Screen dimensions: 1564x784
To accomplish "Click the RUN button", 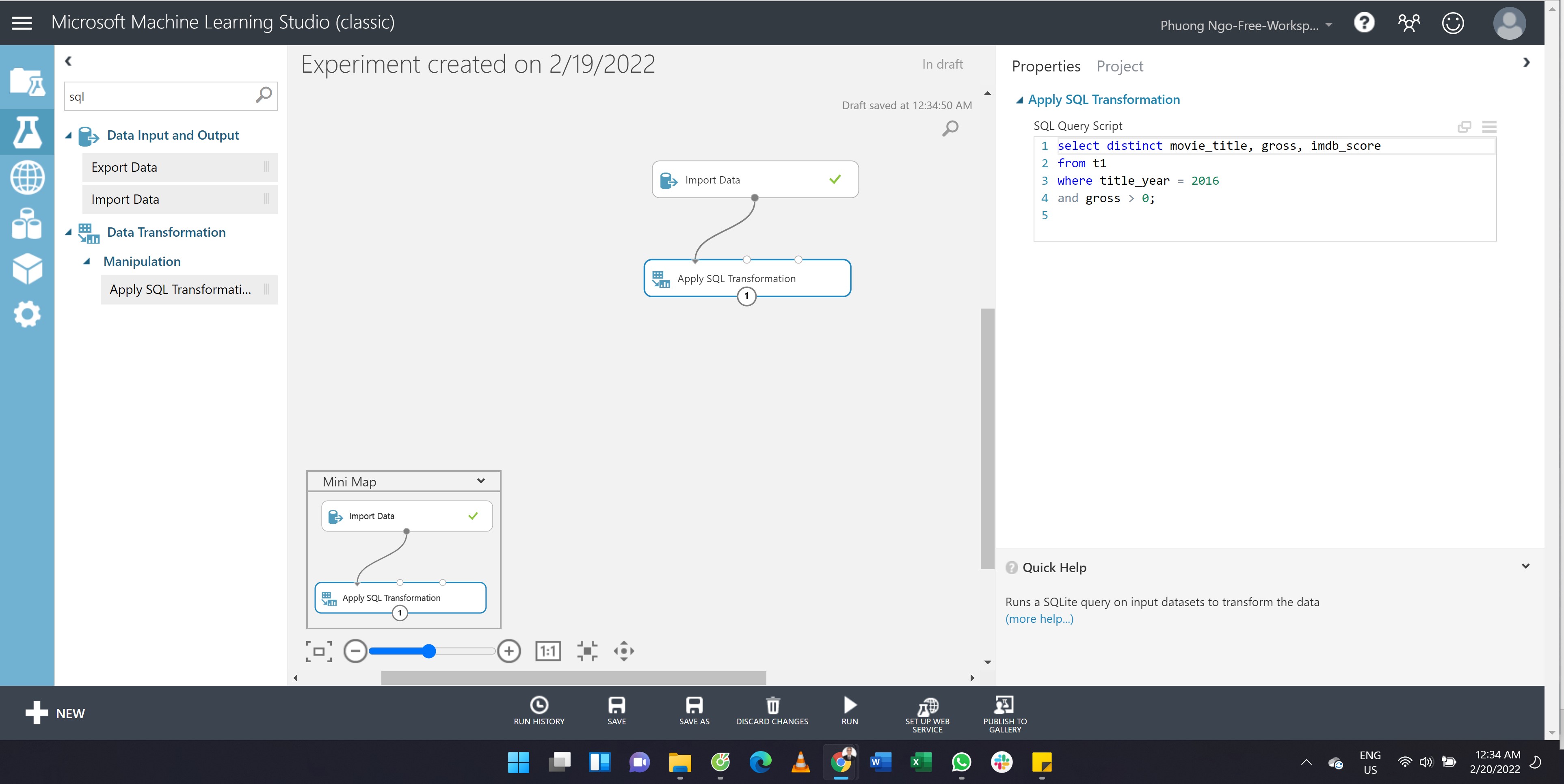I will click(x=849, y=711).
